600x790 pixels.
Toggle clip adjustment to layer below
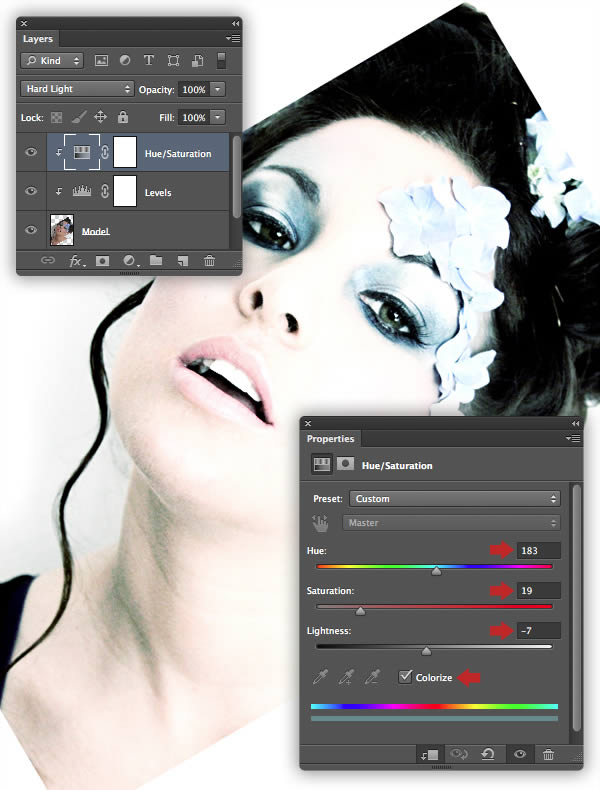[x=430, y=755]
